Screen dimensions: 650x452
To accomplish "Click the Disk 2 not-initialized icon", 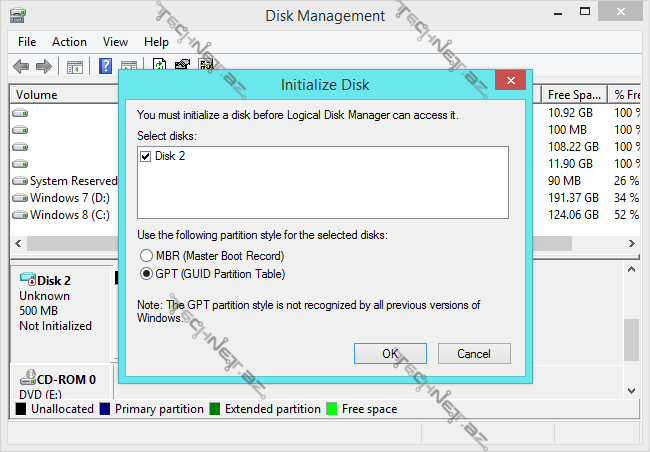I will coord(26,281).
